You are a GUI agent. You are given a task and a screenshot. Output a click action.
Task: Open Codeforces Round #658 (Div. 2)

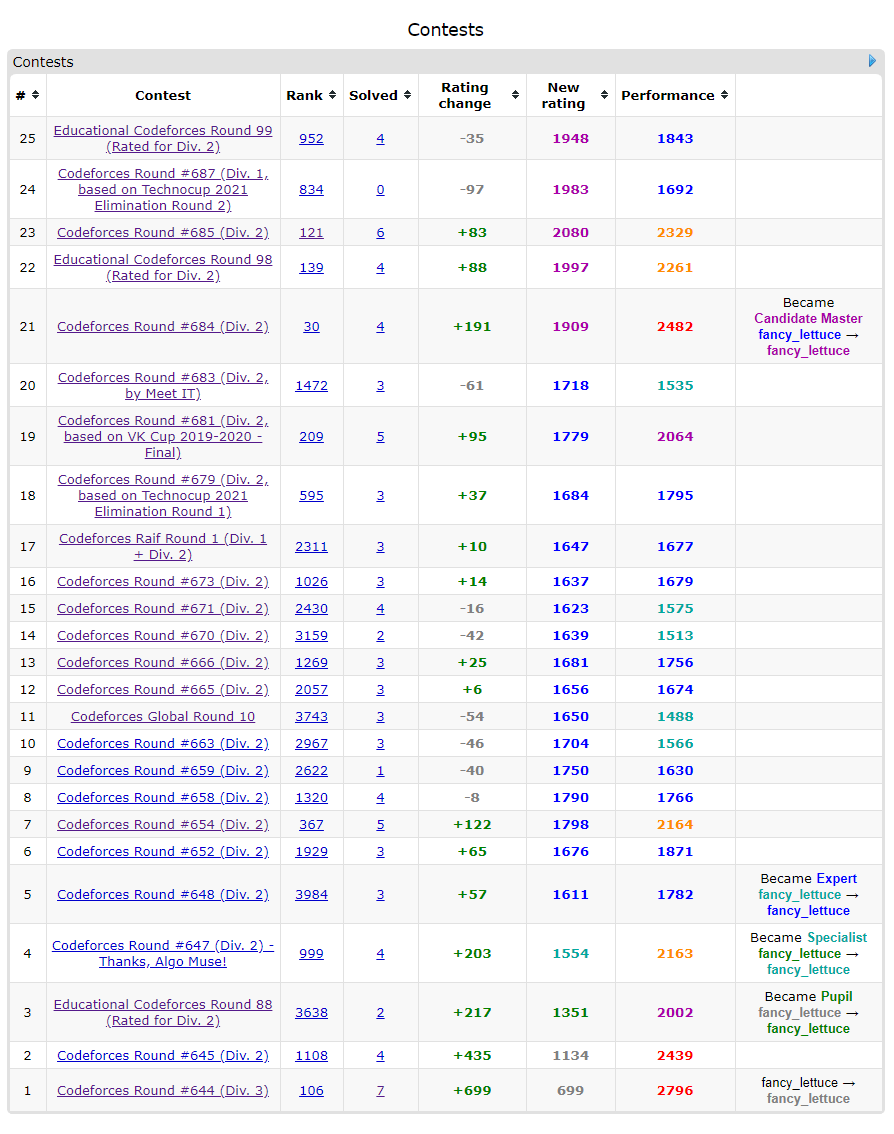tap(163, 797)
